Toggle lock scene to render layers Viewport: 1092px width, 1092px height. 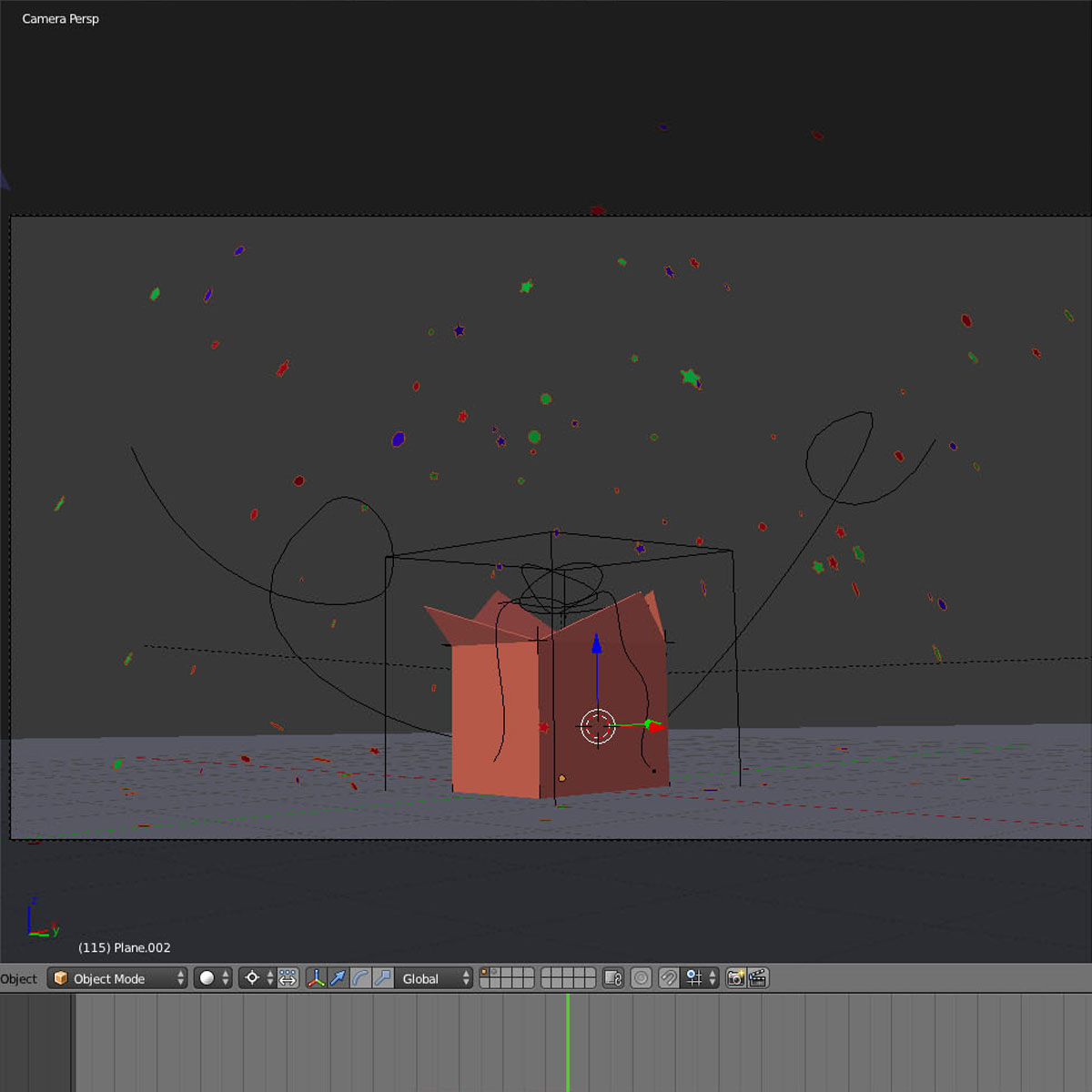615,978
